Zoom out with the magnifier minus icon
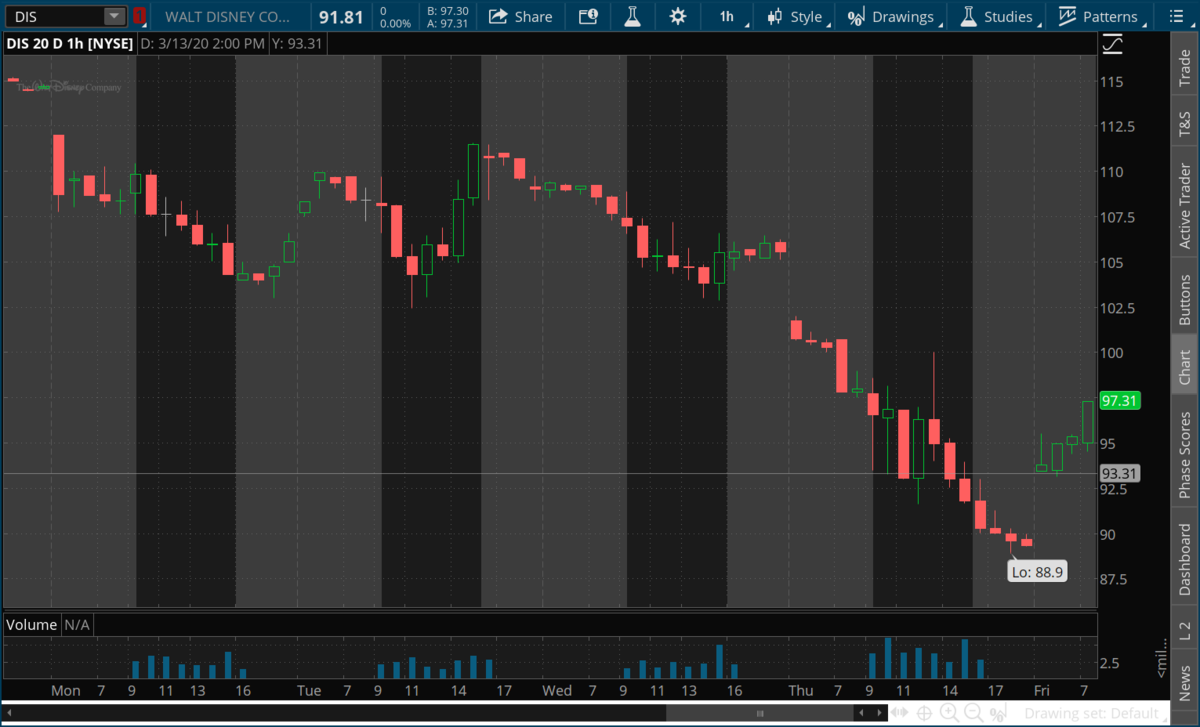The height and width of the screenshot is (727, 1200). (x=973, y=713)
